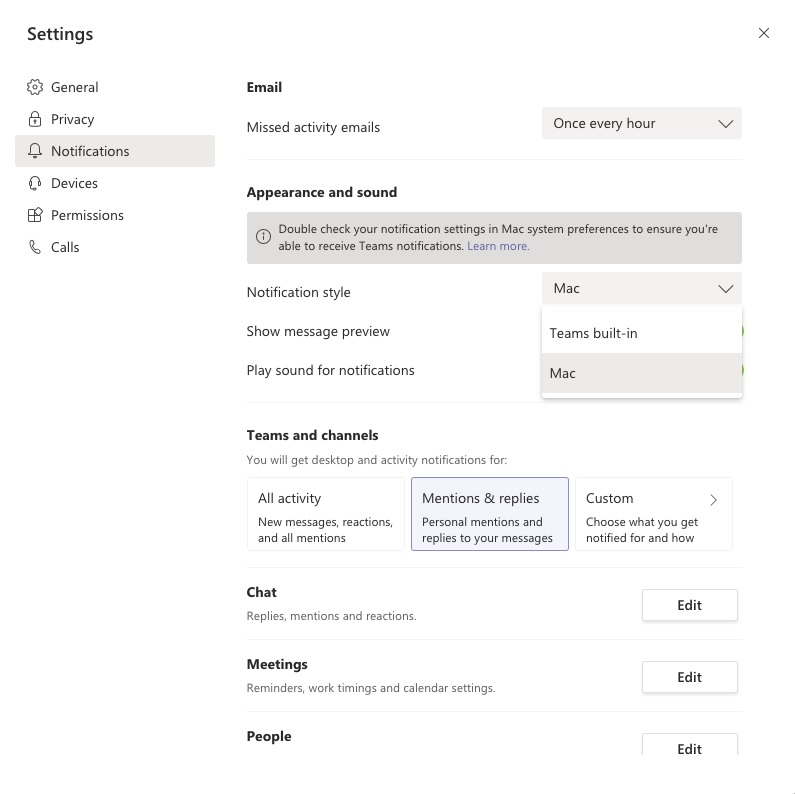Open the Learn more link
Viewport: 795px width, 794px height.
498,246
